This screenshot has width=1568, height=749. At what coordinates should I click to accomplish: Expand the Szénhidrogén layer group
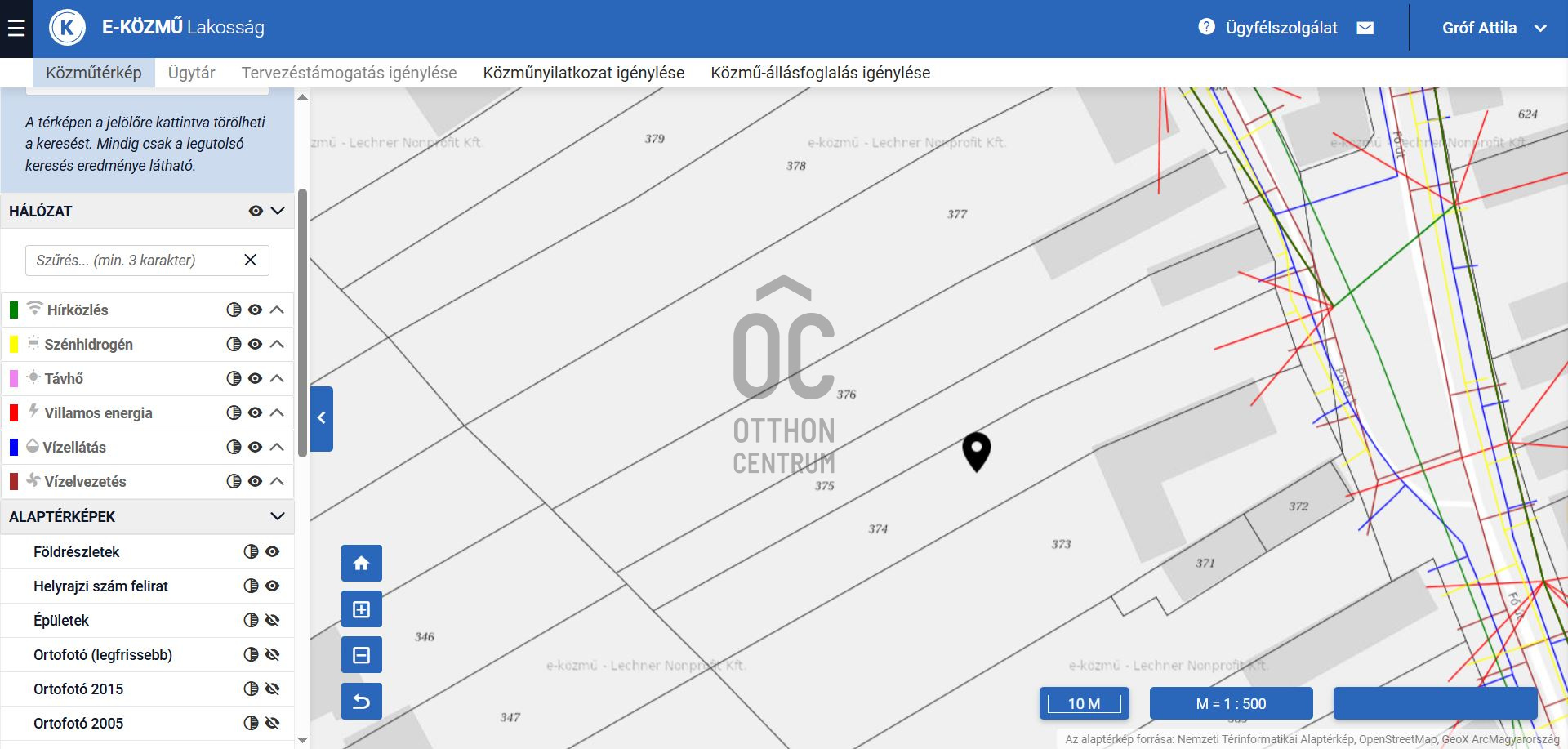278,344
